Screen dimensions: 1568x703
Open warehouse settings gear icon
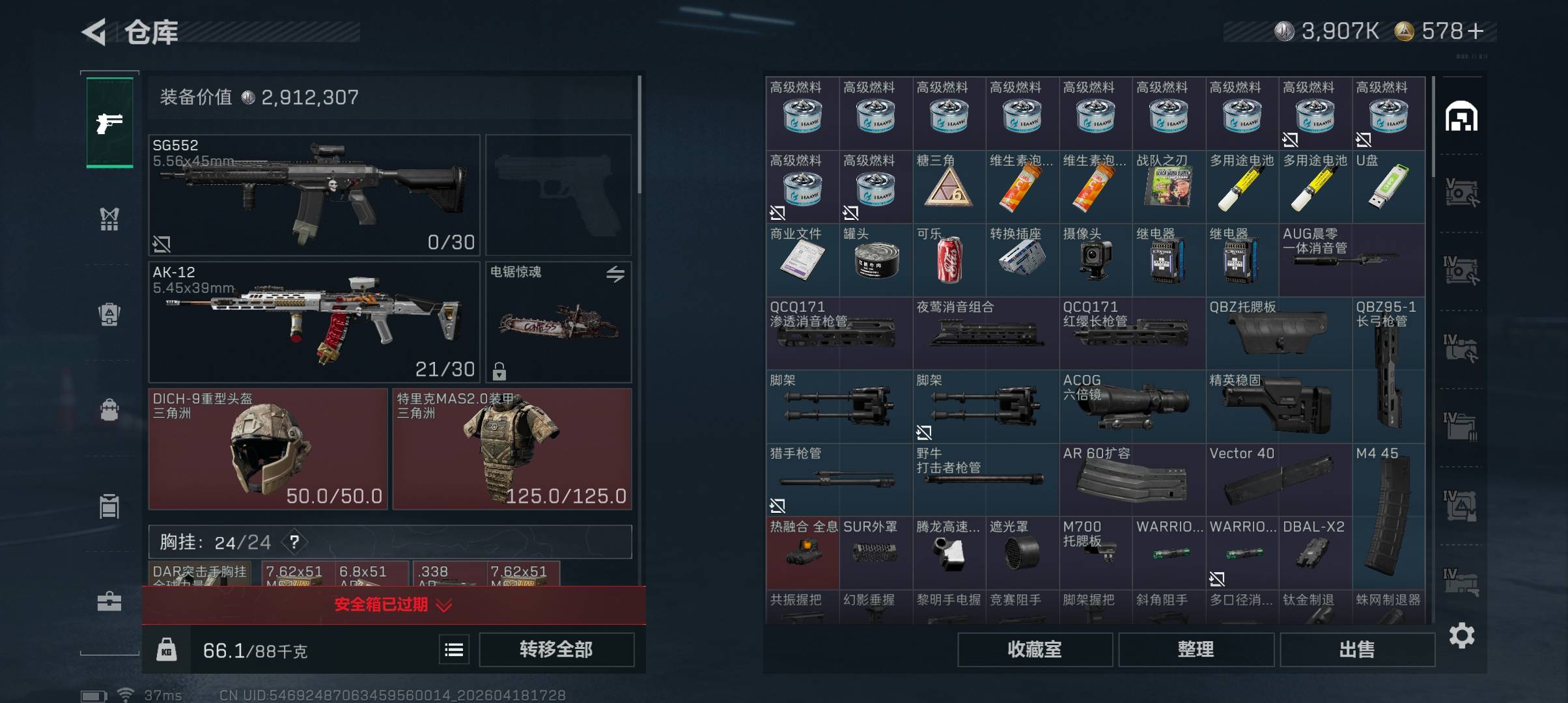[x=1461, y=635]
